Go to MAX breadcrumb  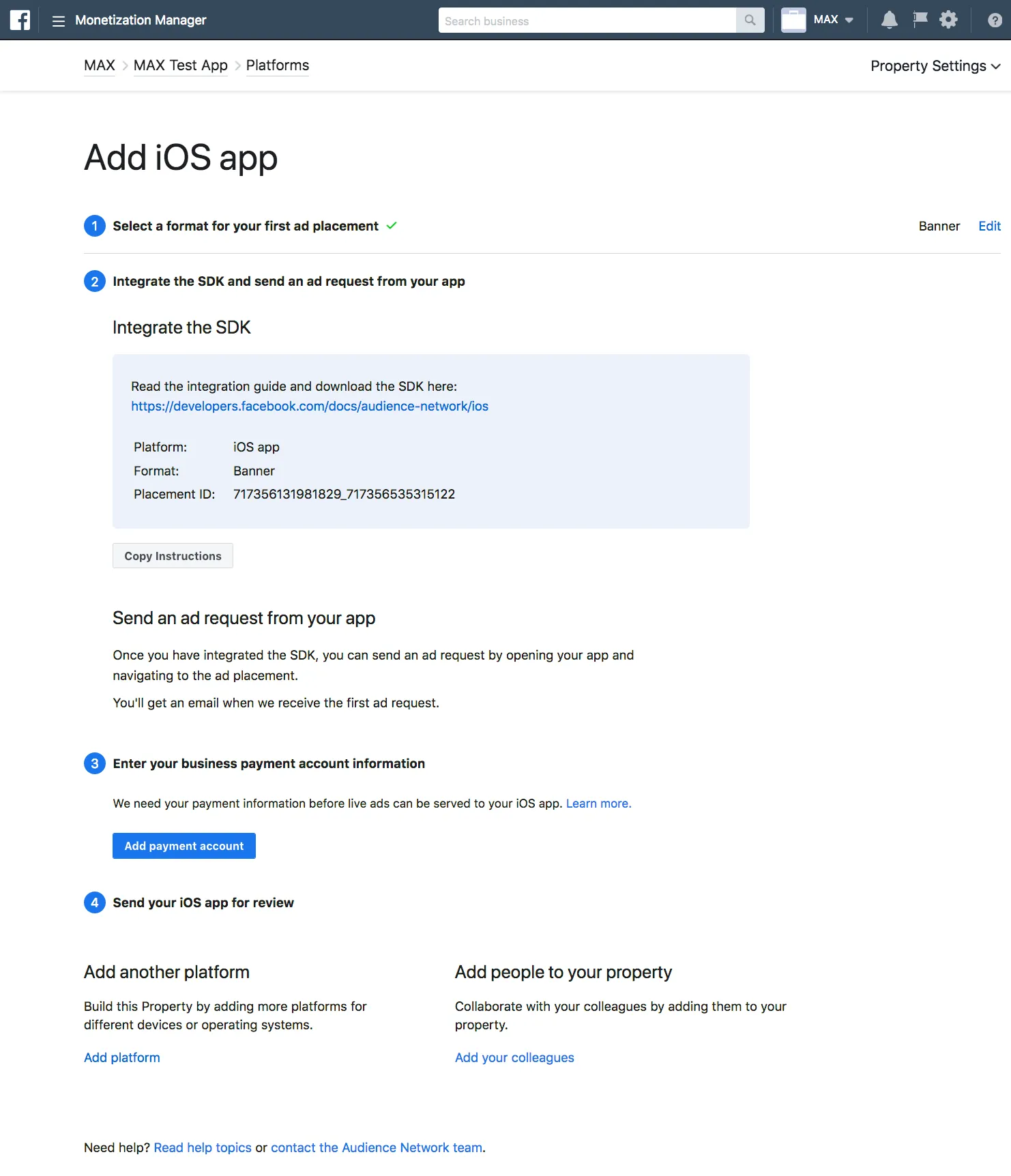tap(100, 65)
